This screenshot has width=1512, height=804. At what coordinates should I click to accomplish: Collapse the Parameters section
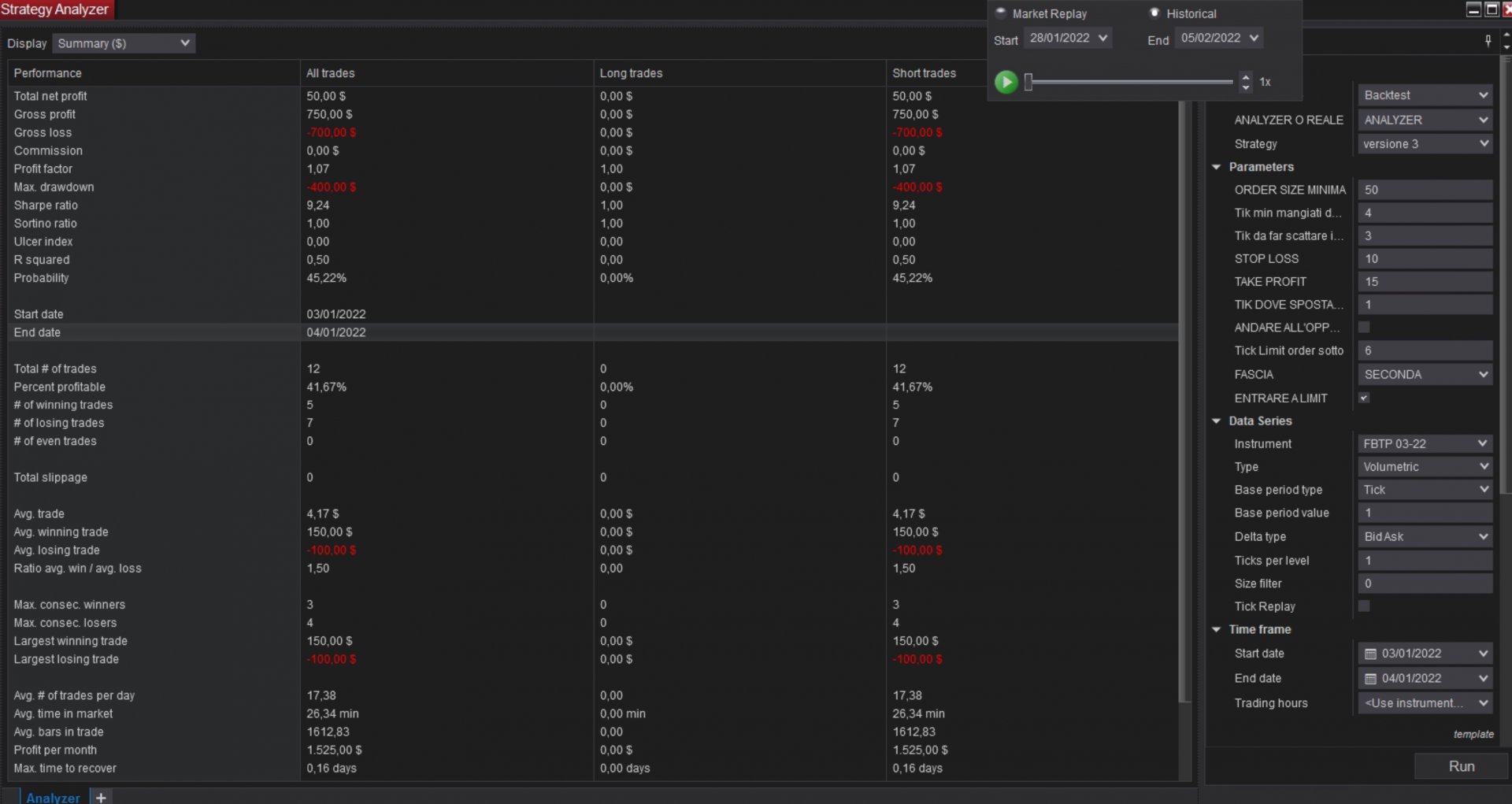tap(1216, 167)
